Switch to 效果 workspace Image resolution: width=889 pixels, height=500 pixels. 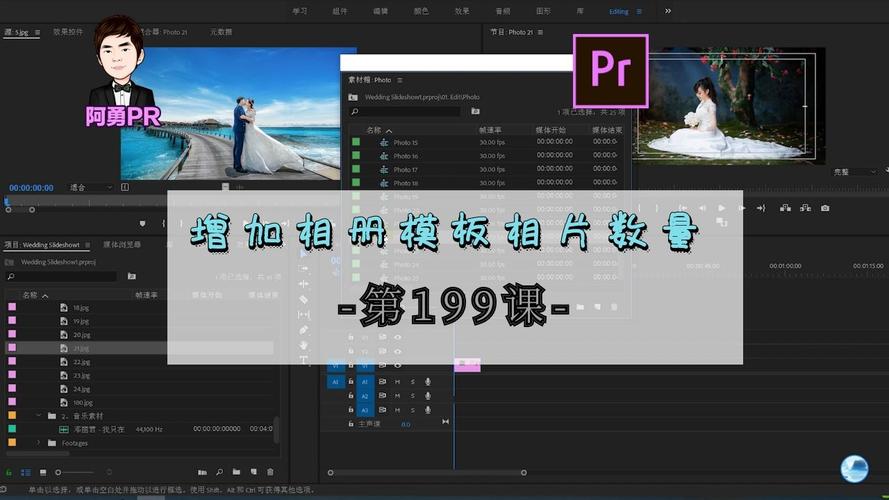[x=462, y=11]
